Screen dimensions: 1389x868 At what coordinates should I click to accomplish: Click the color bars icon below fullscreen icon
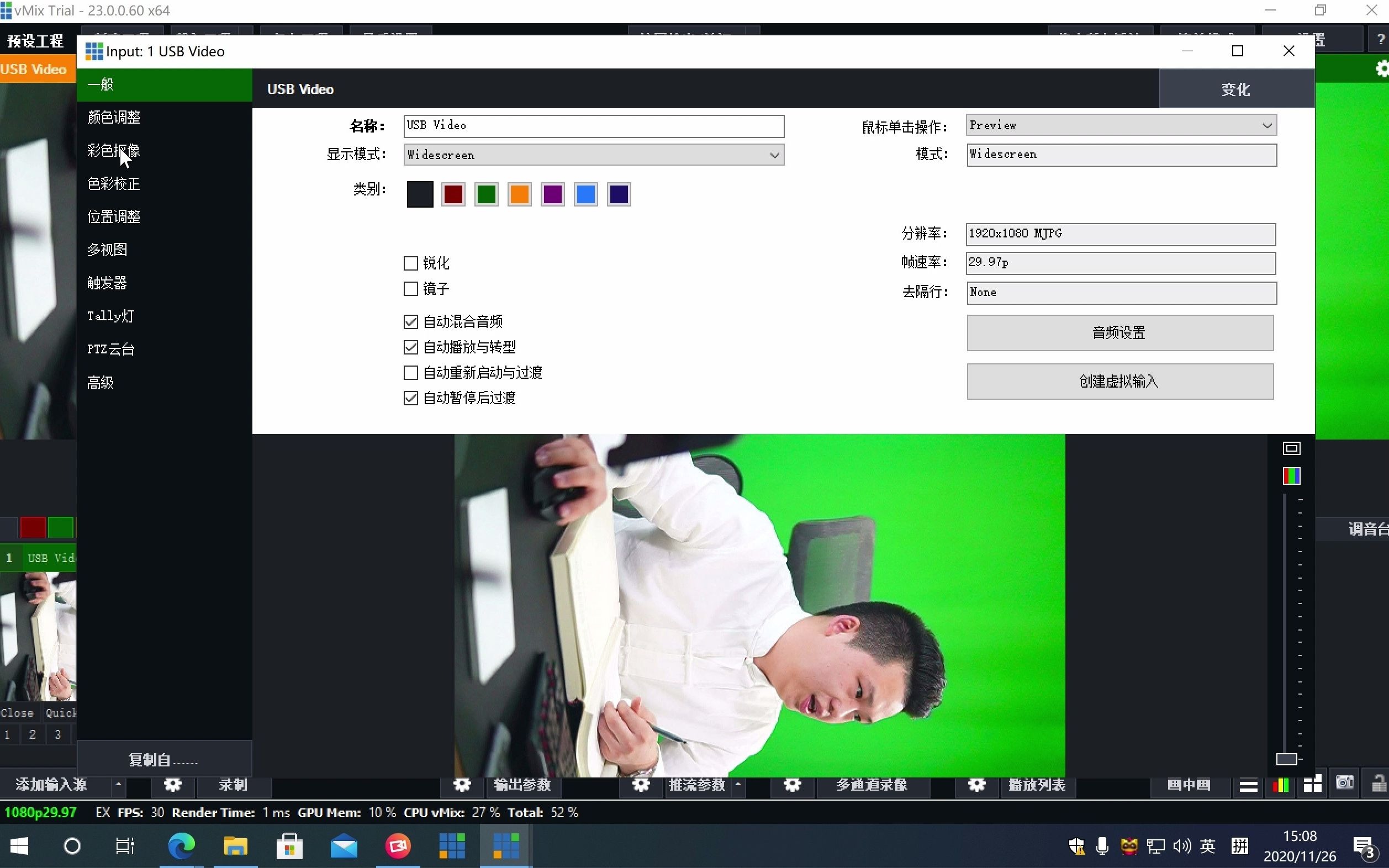pyautogui.click(x=1292, y=476)
